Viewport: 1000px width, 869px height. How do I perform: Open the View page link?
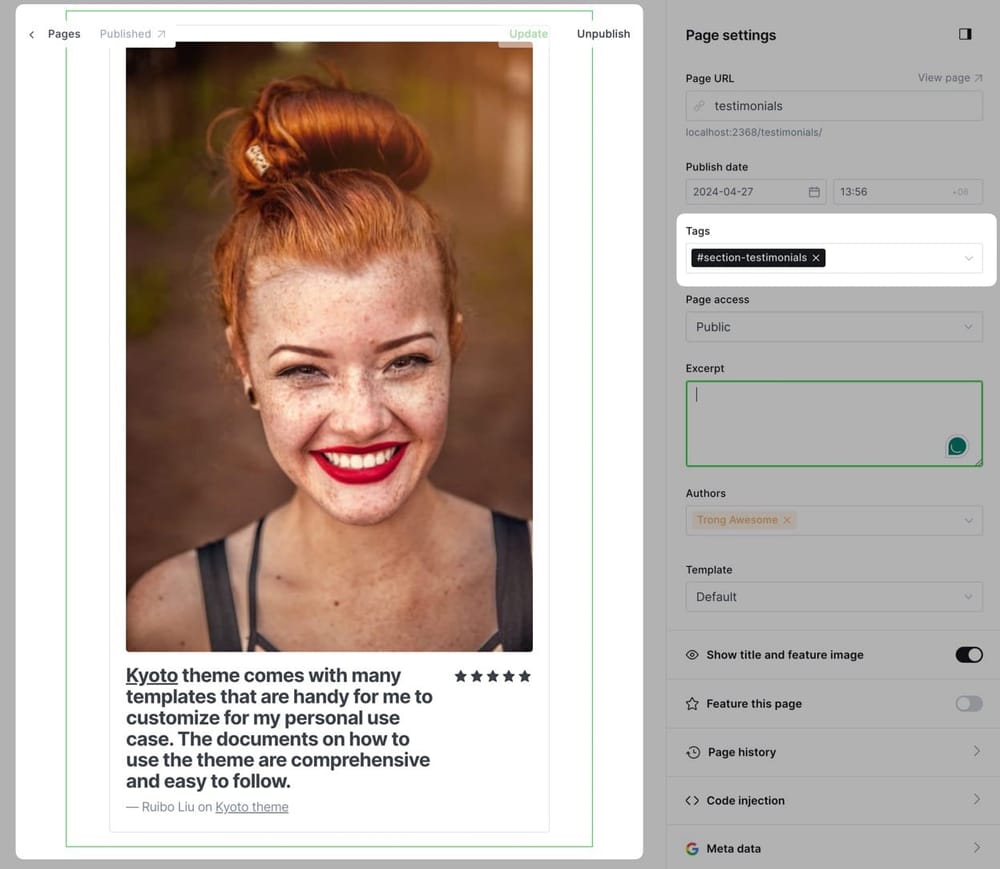[x=949, y=78]
